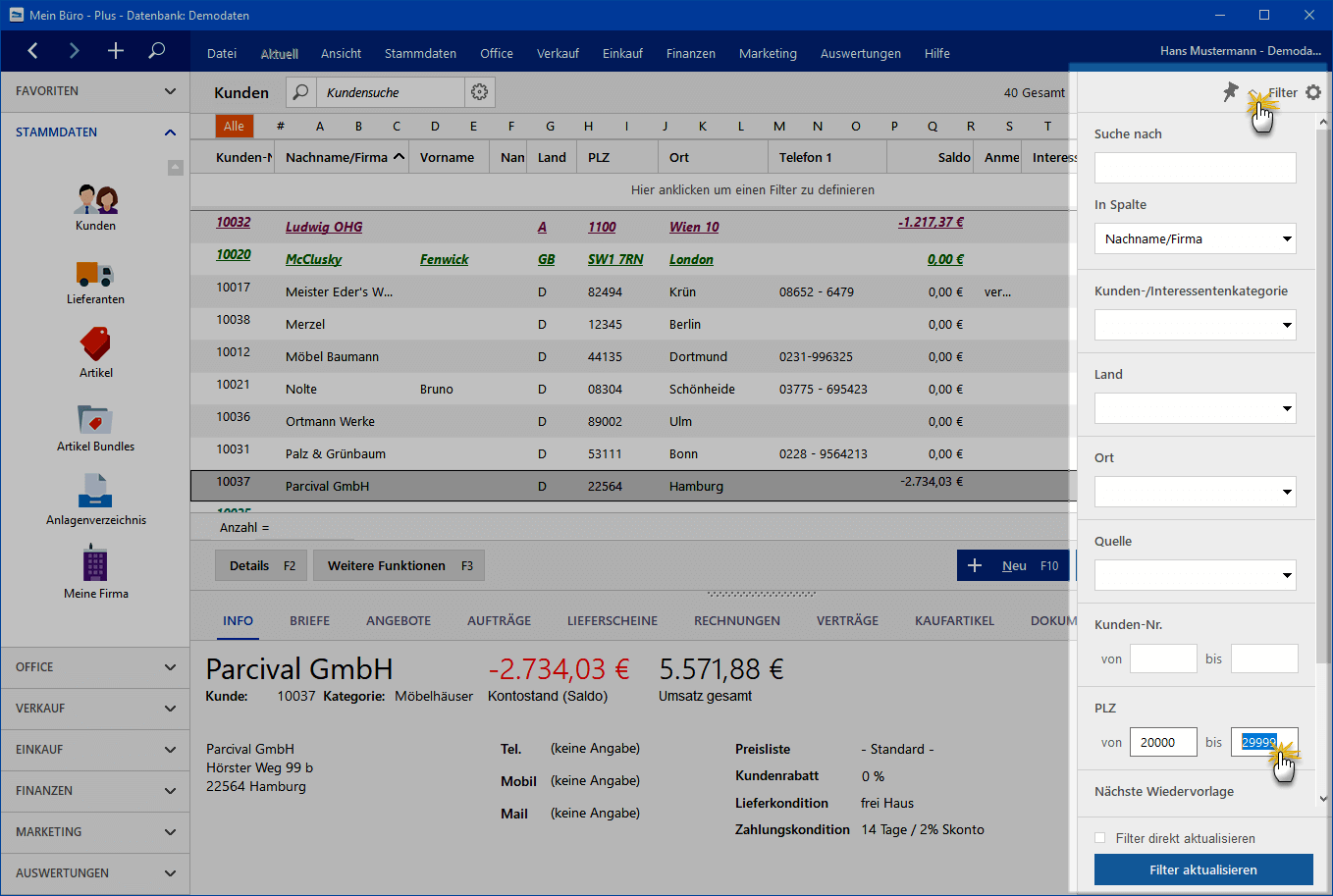Open the Finanzen menu
Viewport: 1333px width, 896px height.
pos(690,54)
